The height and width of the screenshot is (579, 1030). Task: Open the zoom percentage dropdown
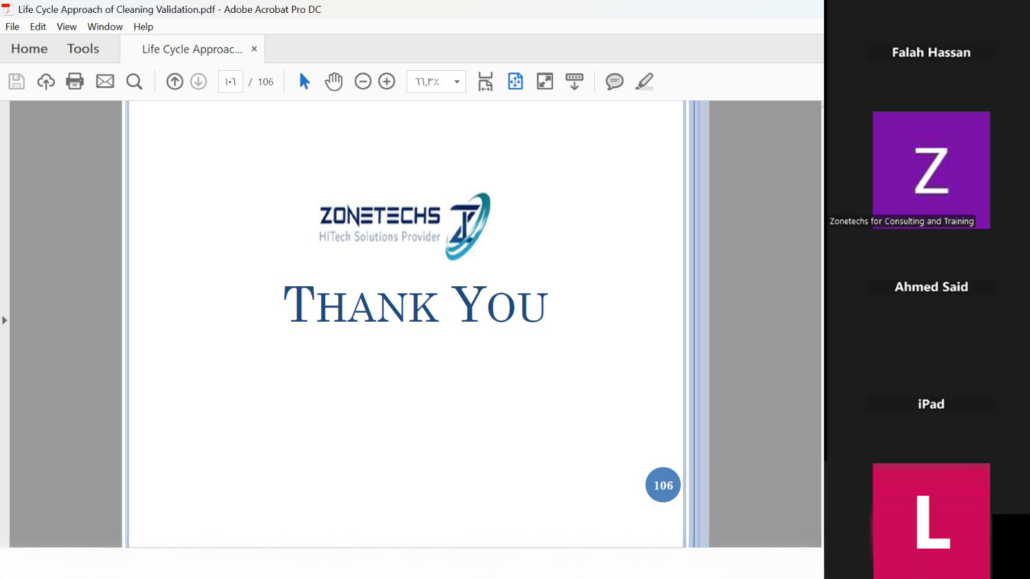pos(457,82)
